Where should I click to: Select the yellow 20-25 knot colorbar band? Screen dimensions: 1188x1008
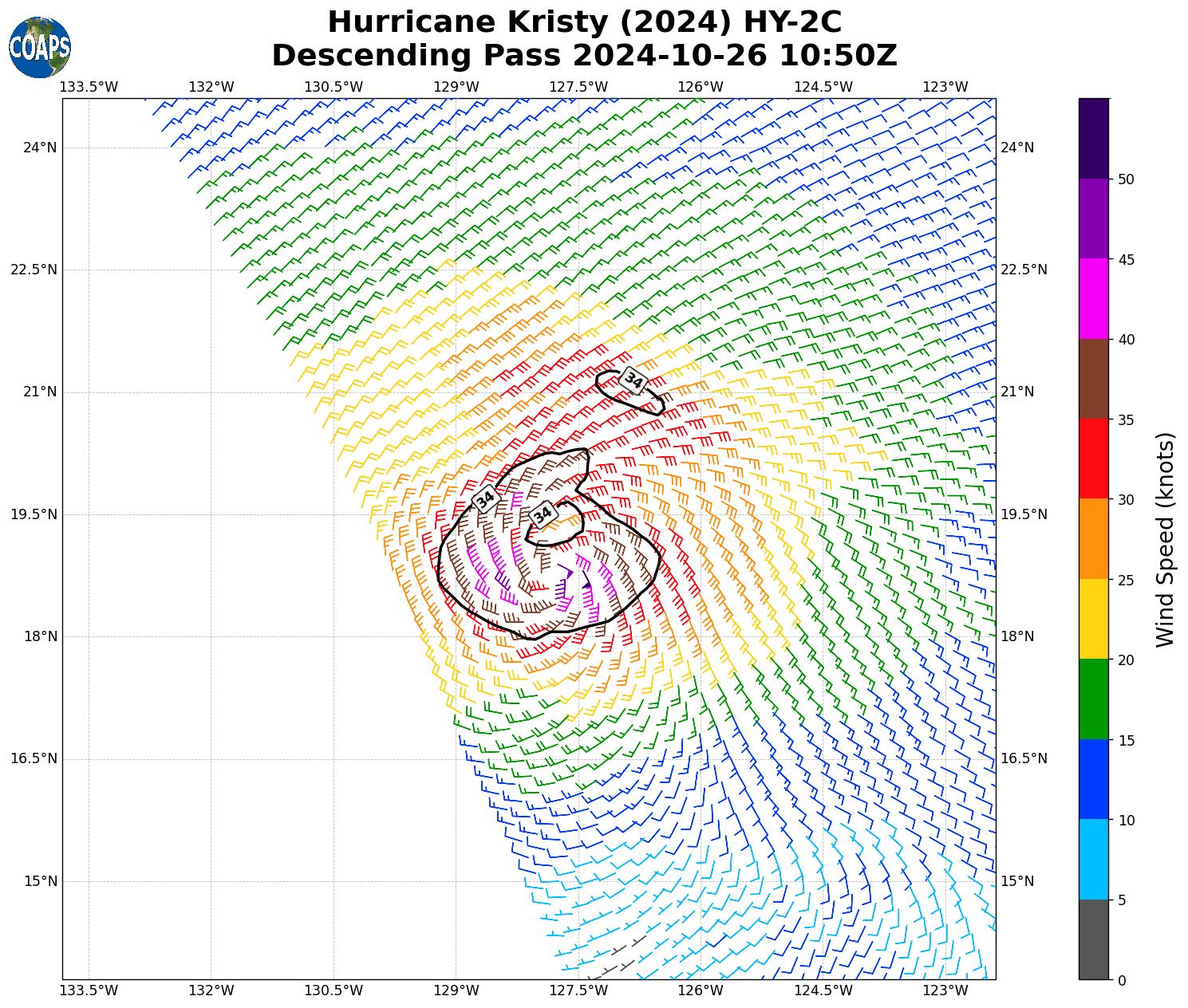(x=1093, y=619)
